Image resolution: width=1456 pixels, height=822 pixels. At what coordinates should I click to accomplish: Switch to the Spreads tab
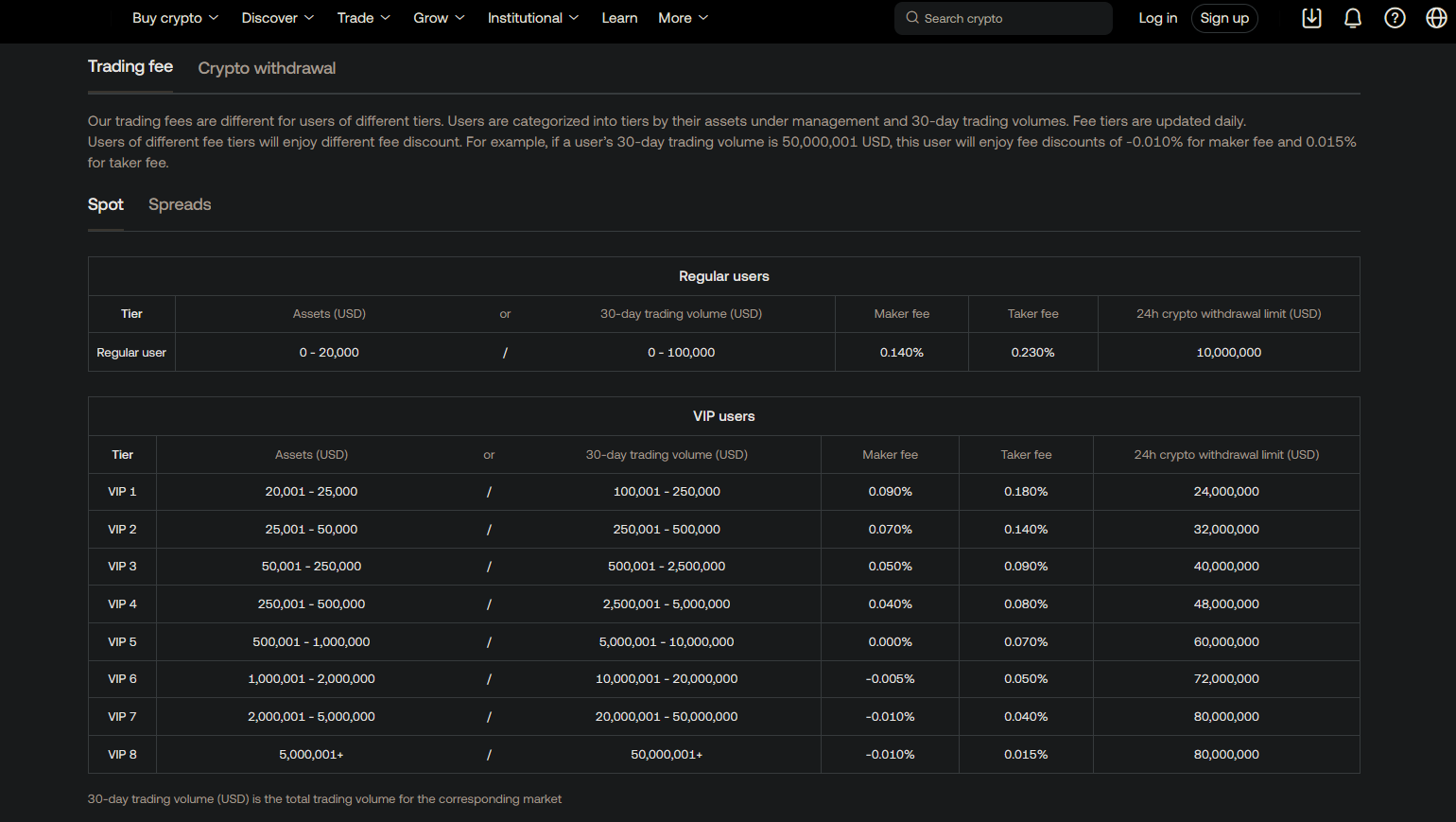[x=179, y=204]
